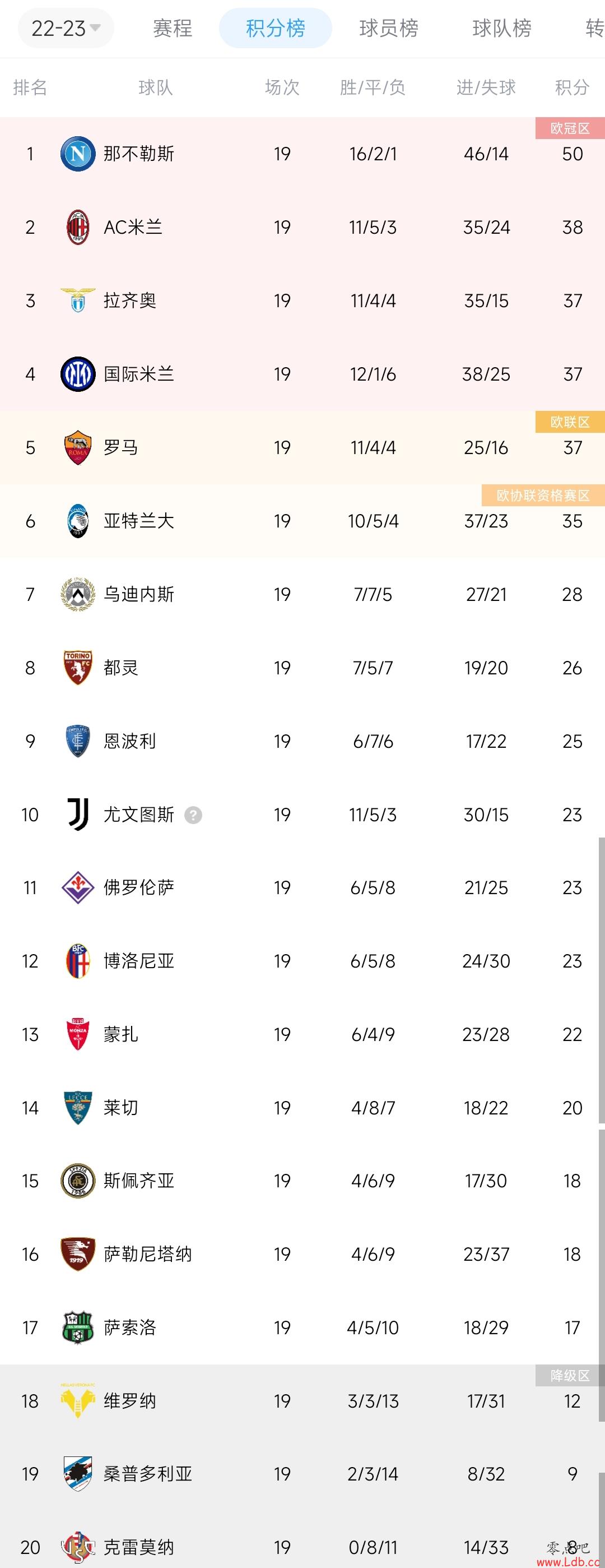605x1568 pixels.
Task: Switch to the 赛程 tab
Action: tap(172, 28)
